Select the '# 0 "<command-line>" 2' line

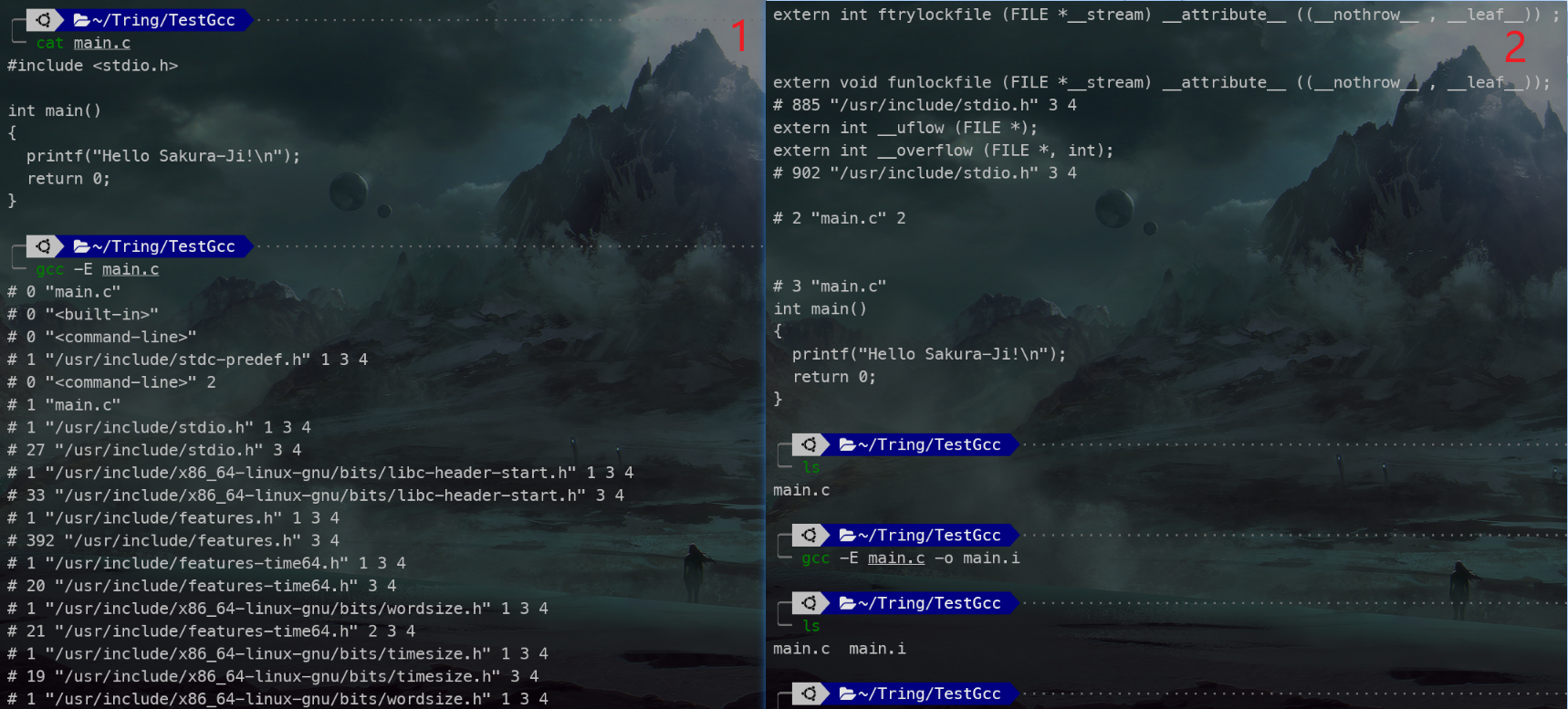pos(111,382)
